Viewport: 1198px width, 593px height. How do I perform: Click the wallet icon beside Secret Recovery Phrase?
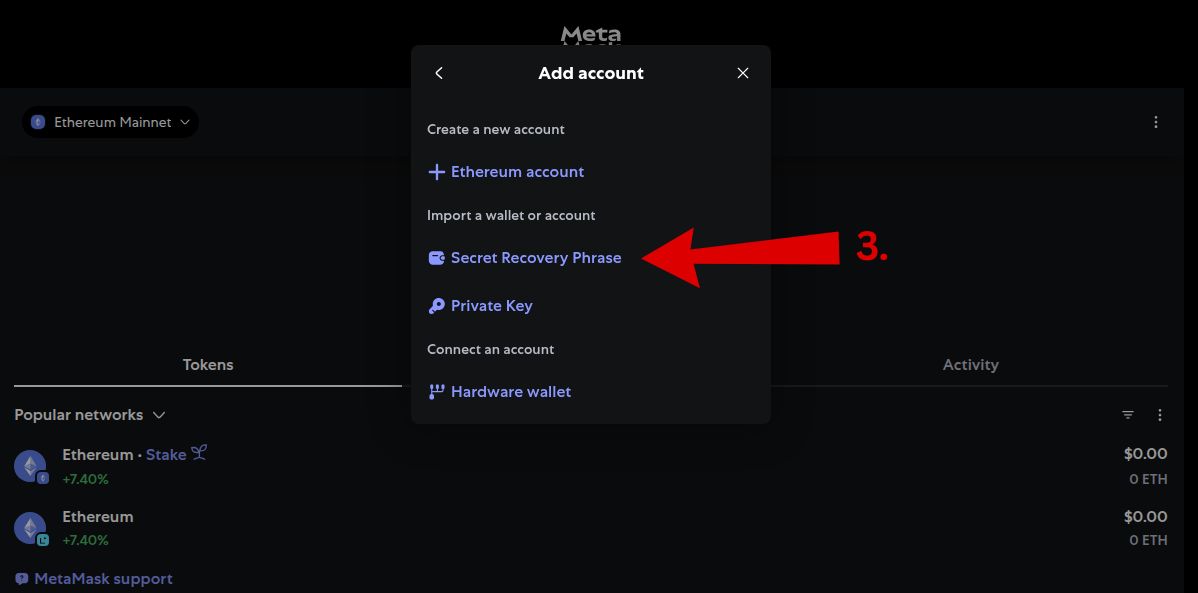[436, 257]
